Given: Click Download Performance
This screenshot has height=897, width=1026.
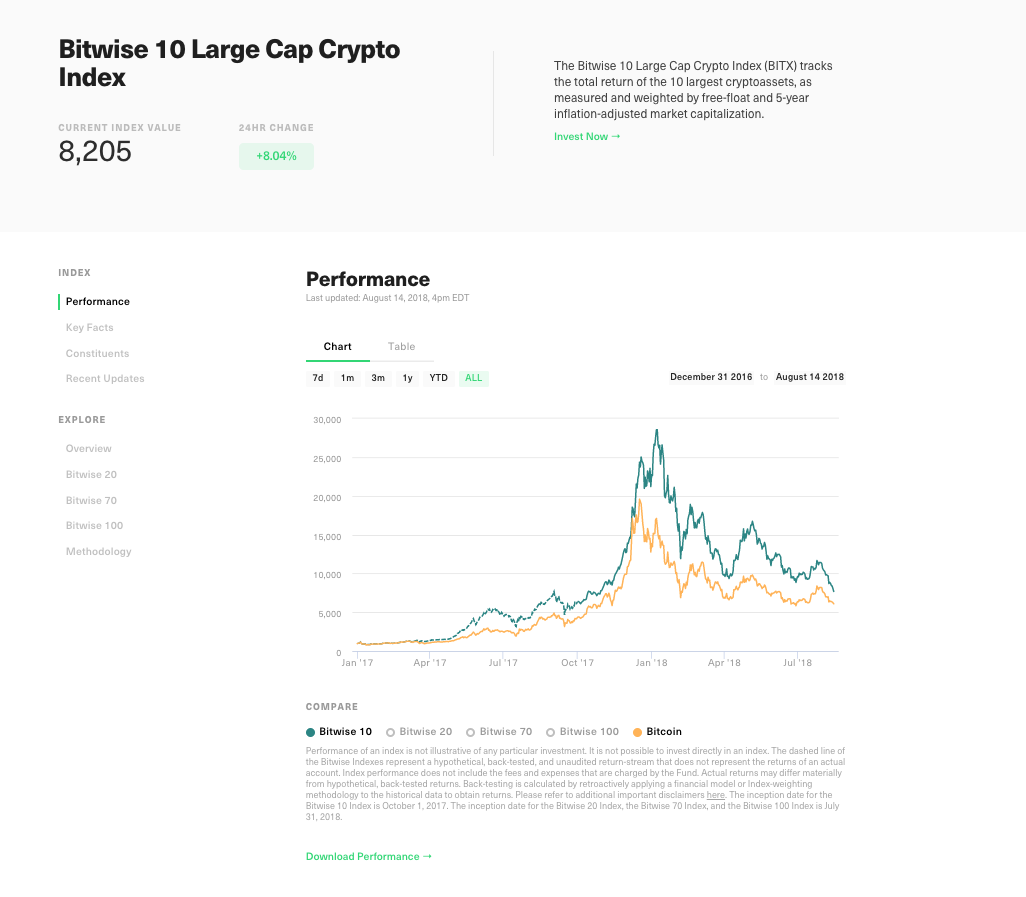Looking at the screenshot, I should pos(368,856).
